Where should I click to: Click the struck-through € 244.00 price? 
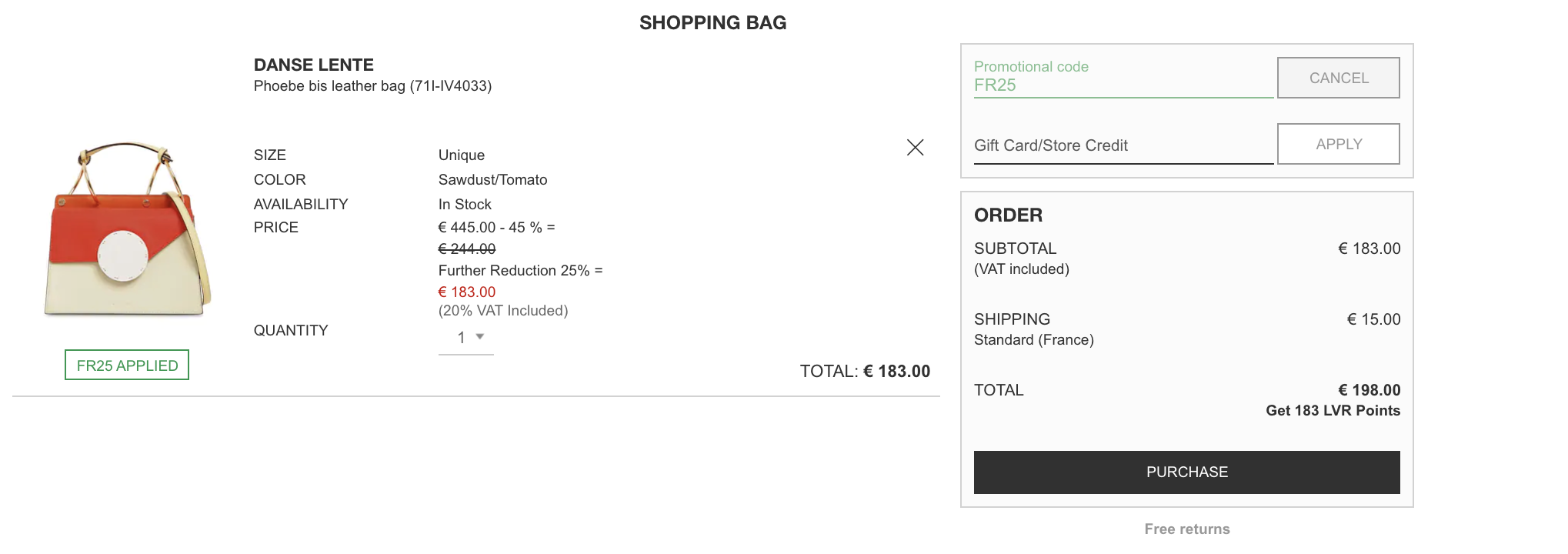(x=467, y=249)
